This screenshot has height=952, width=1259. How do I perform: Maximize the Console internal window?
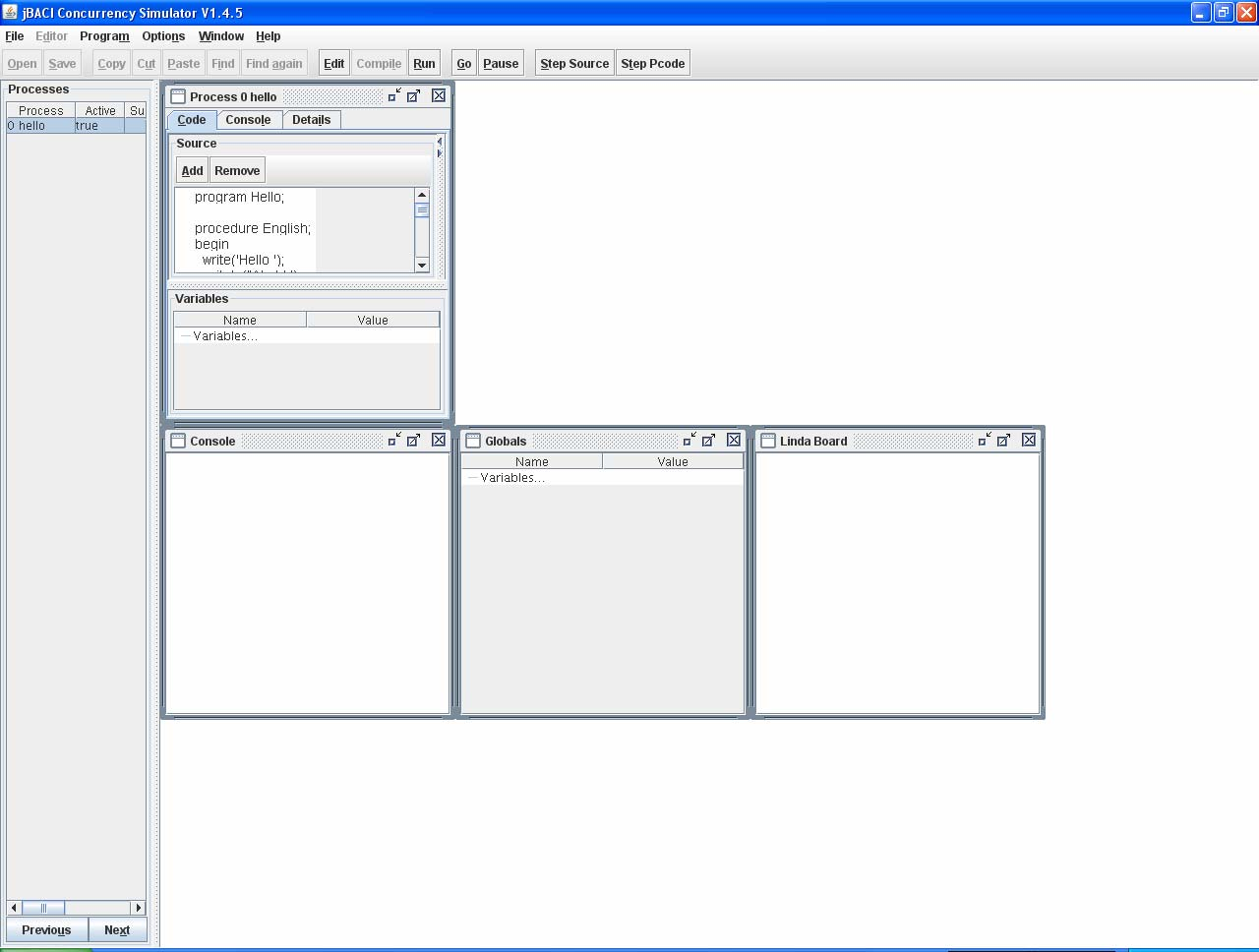[414, 440]
